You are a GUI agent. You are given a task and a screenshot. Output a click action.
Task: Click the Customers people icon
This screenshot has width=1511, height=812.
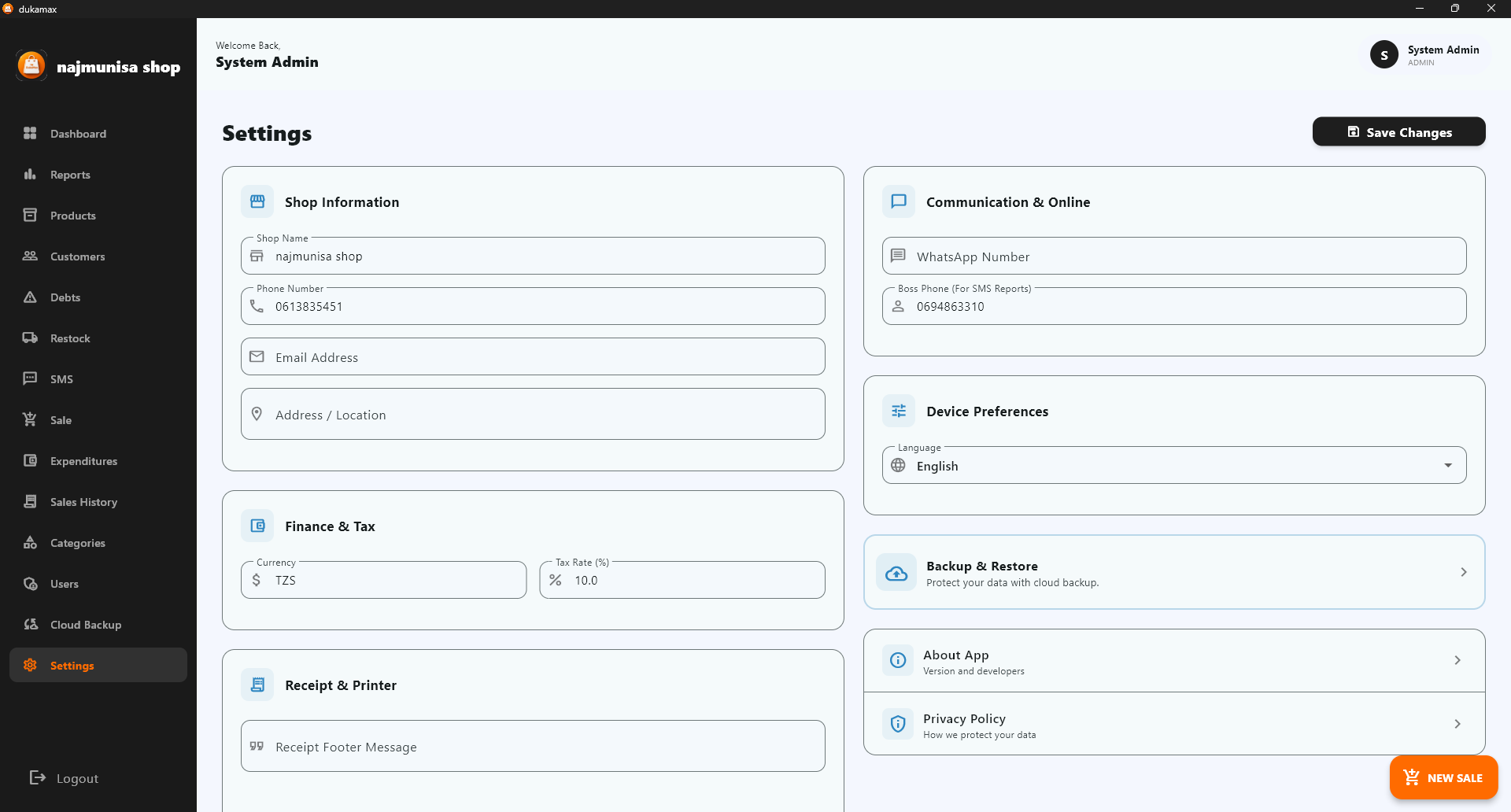click(30, 256)
